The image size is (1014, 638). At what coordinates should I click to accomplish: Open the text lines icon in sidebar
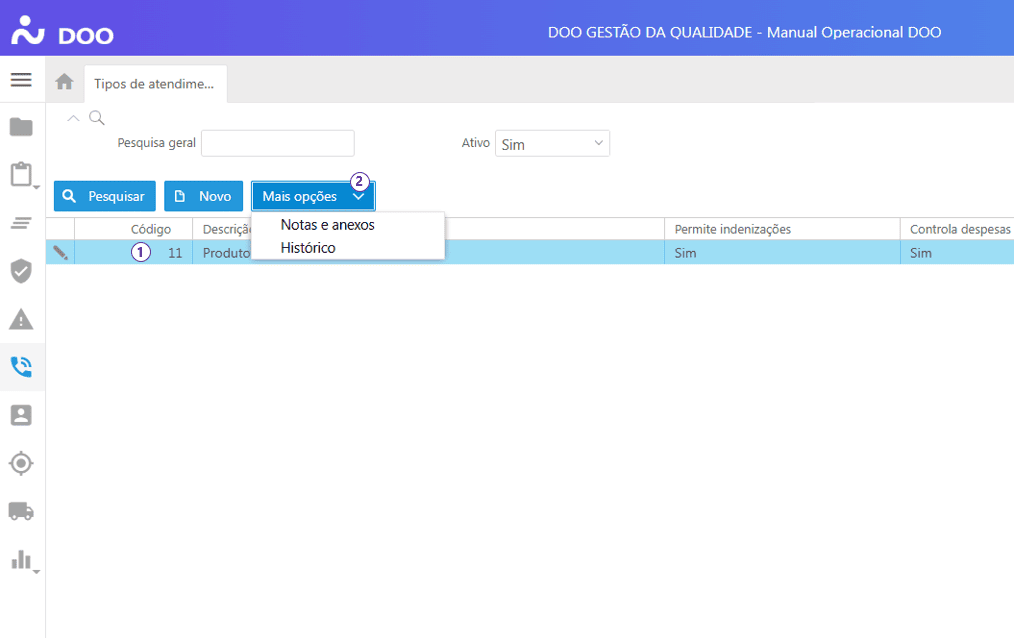coord(21,223)
